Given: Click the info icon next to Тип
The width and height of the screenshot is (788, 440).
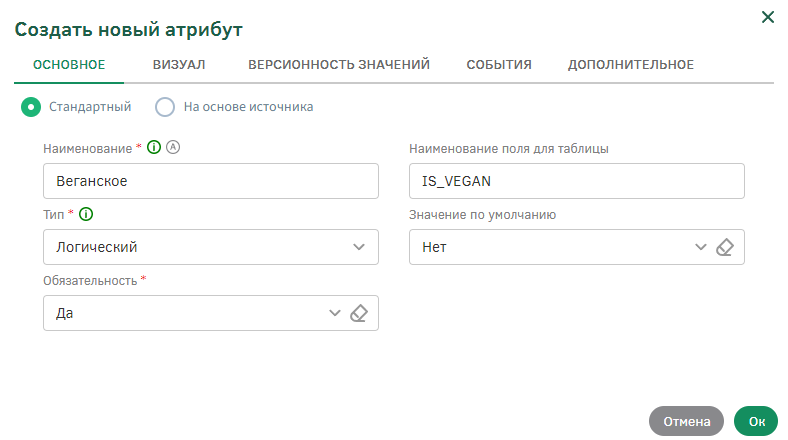Looking at the screenshot, I should tap(86, 214).
